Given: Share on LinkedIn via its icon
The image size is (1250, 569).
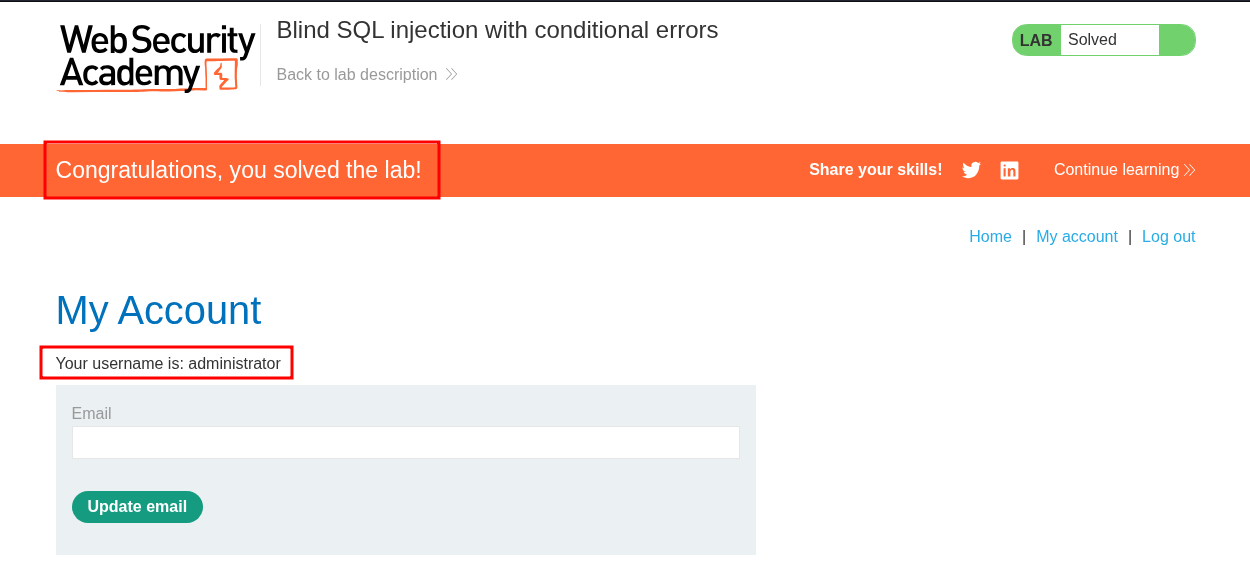Looking at the screenshot, I should click(1009, 170).
